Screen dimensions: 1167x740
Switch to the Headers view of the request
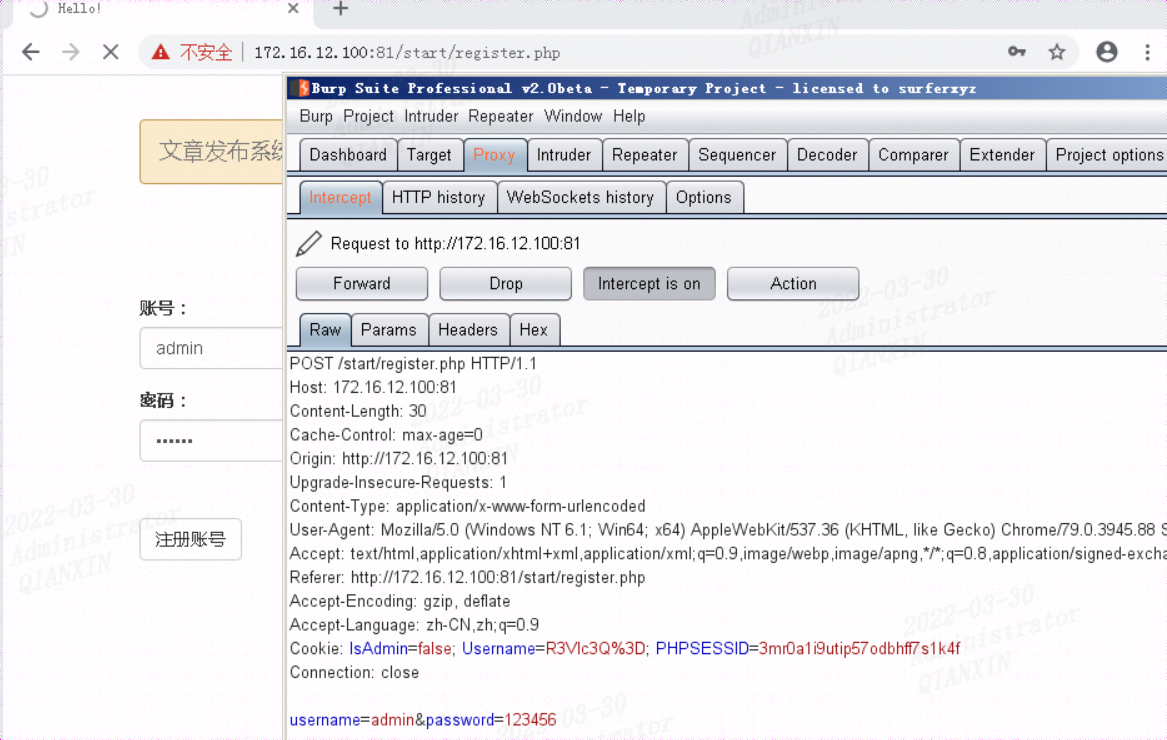pos(468,329)
